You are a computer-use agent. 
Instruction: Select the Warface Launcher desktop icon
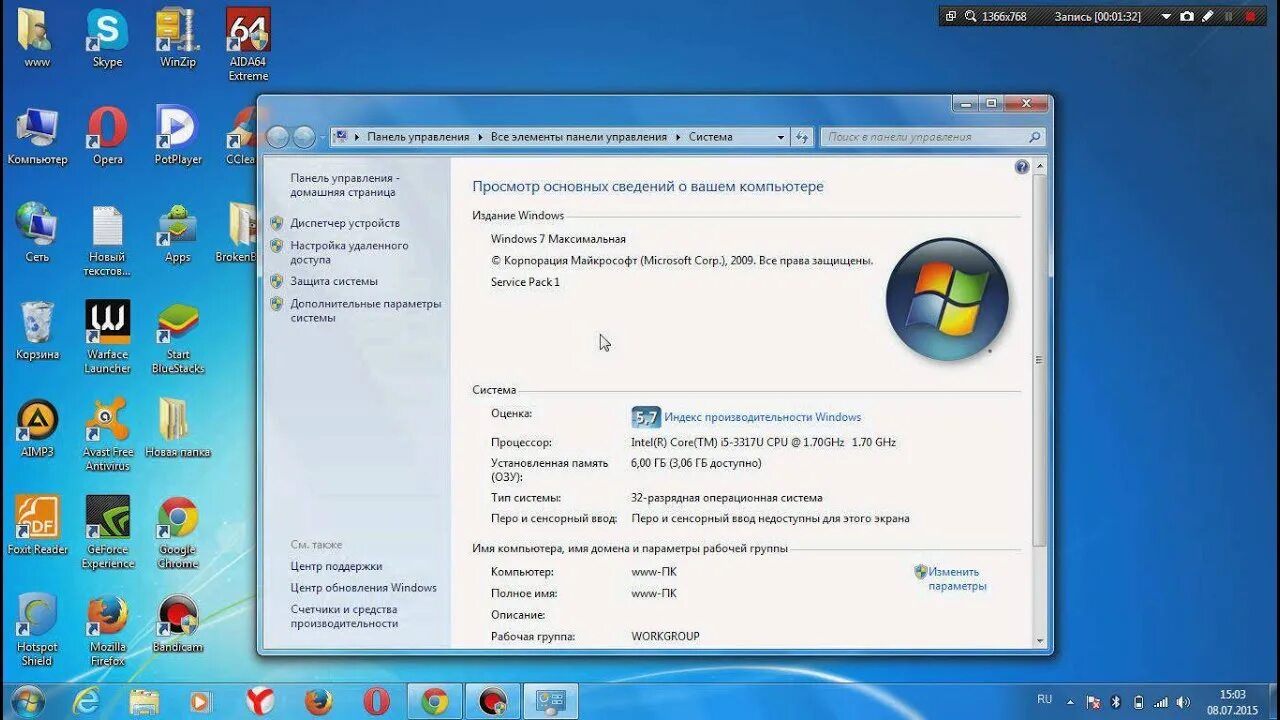pyautogui.click(x=107, y=337)
